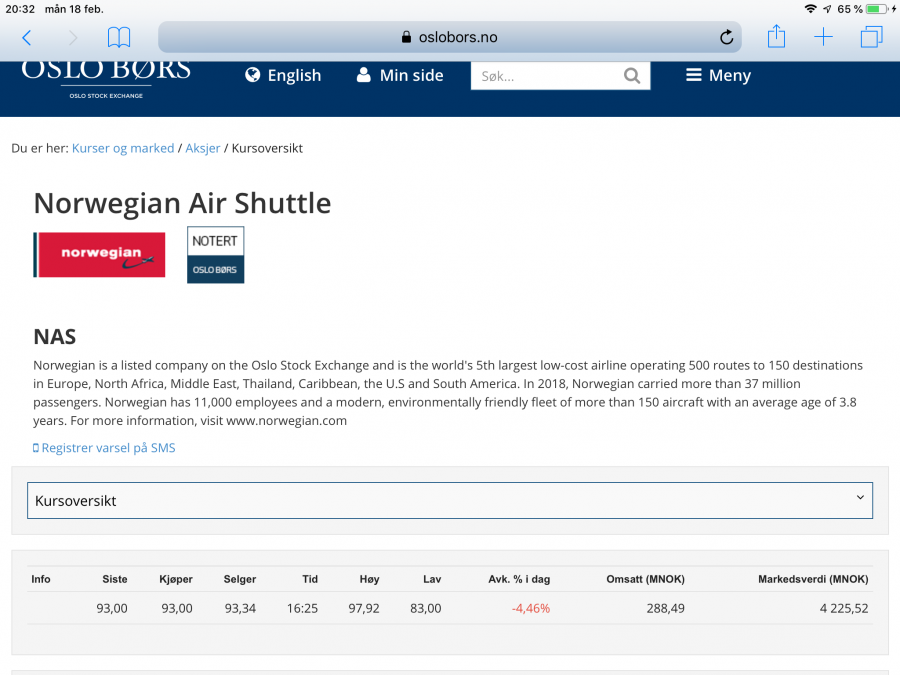Tap the oslobors.no address bar
The image size is (900, 675).
click(449, 38)
